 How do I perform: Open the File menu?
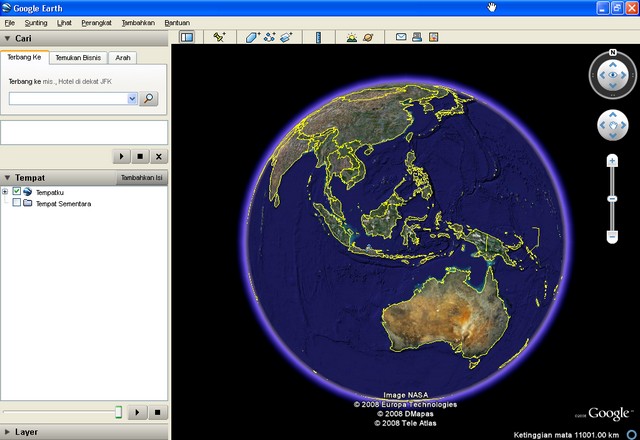pos(10,23)
